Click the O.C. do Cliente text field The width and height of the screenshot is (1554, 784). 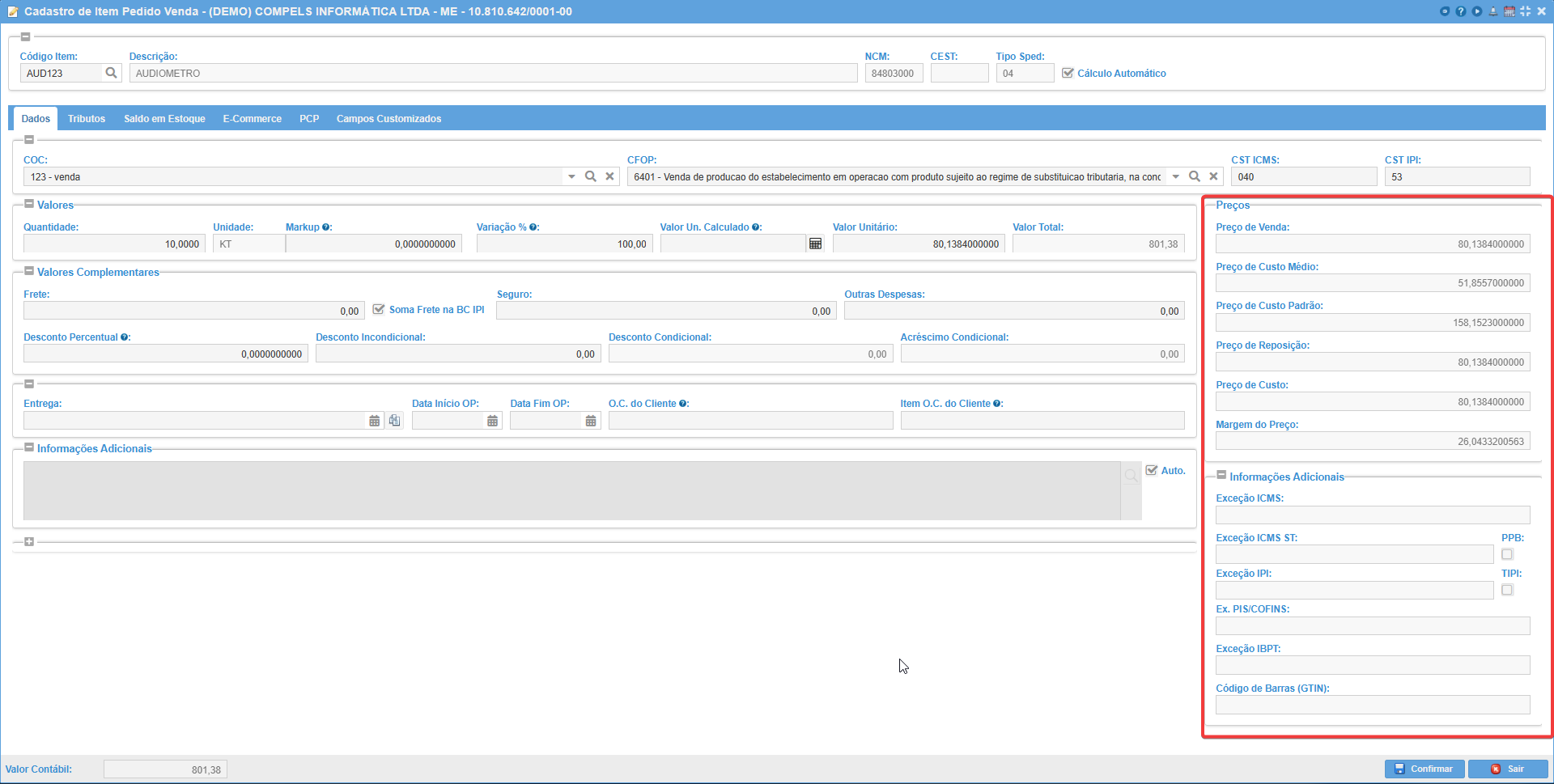(x=750, y=421)
